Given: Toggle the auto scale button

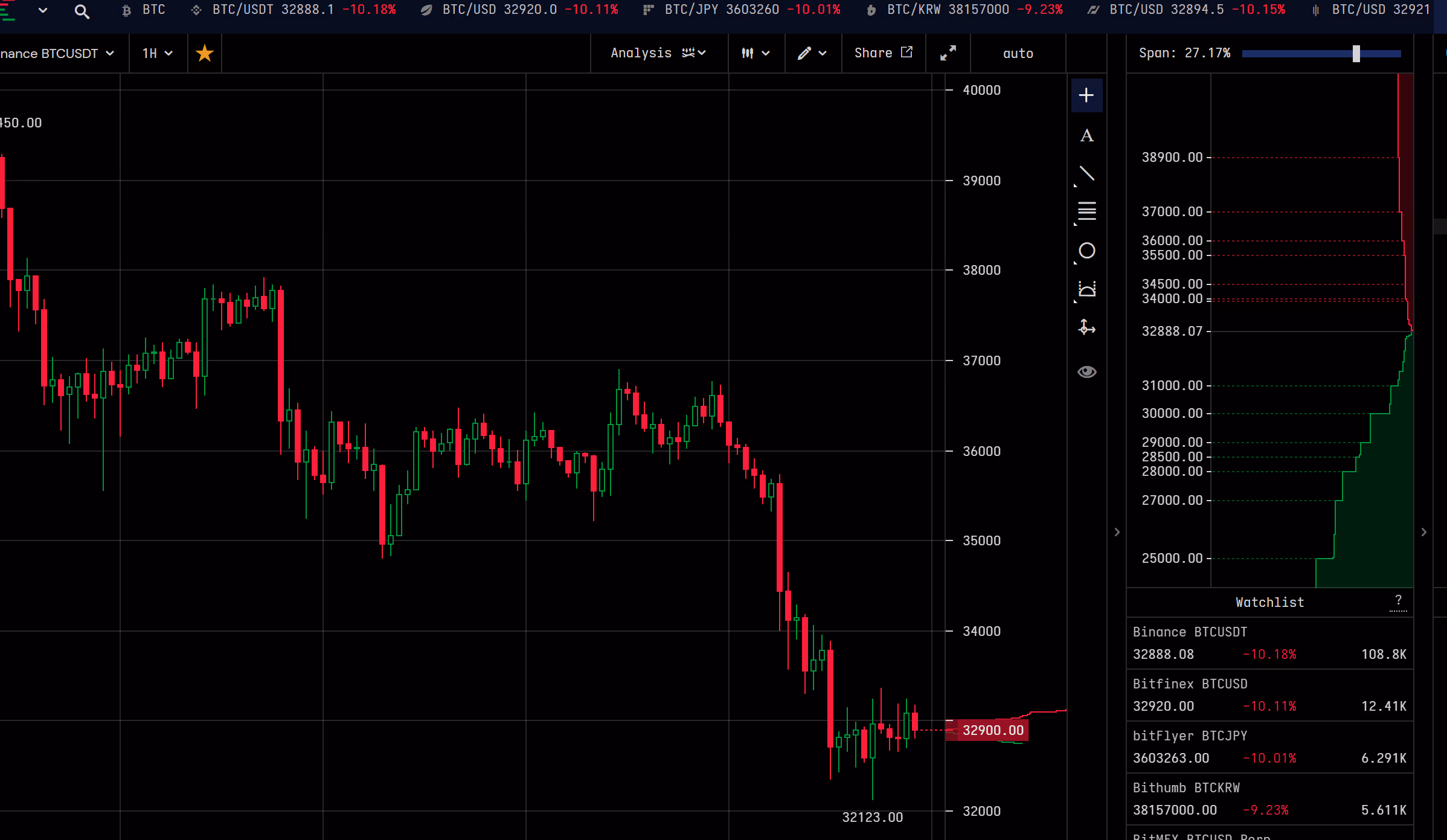Looking at the screenshot, I should pyautogui.click(x=1018, y=53).
